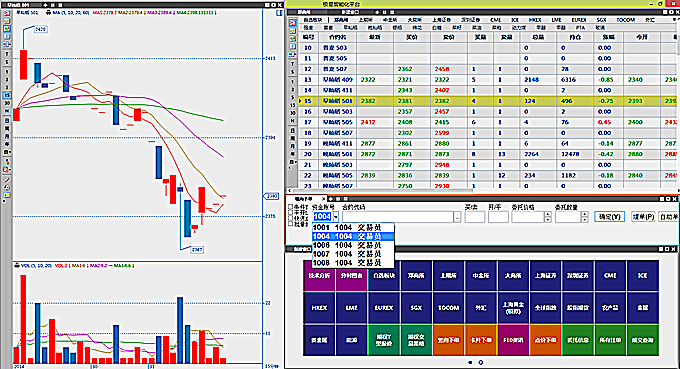Select the daily 日 period icon
The height and width of the screenshot is (369, 680).
point(7,120)
